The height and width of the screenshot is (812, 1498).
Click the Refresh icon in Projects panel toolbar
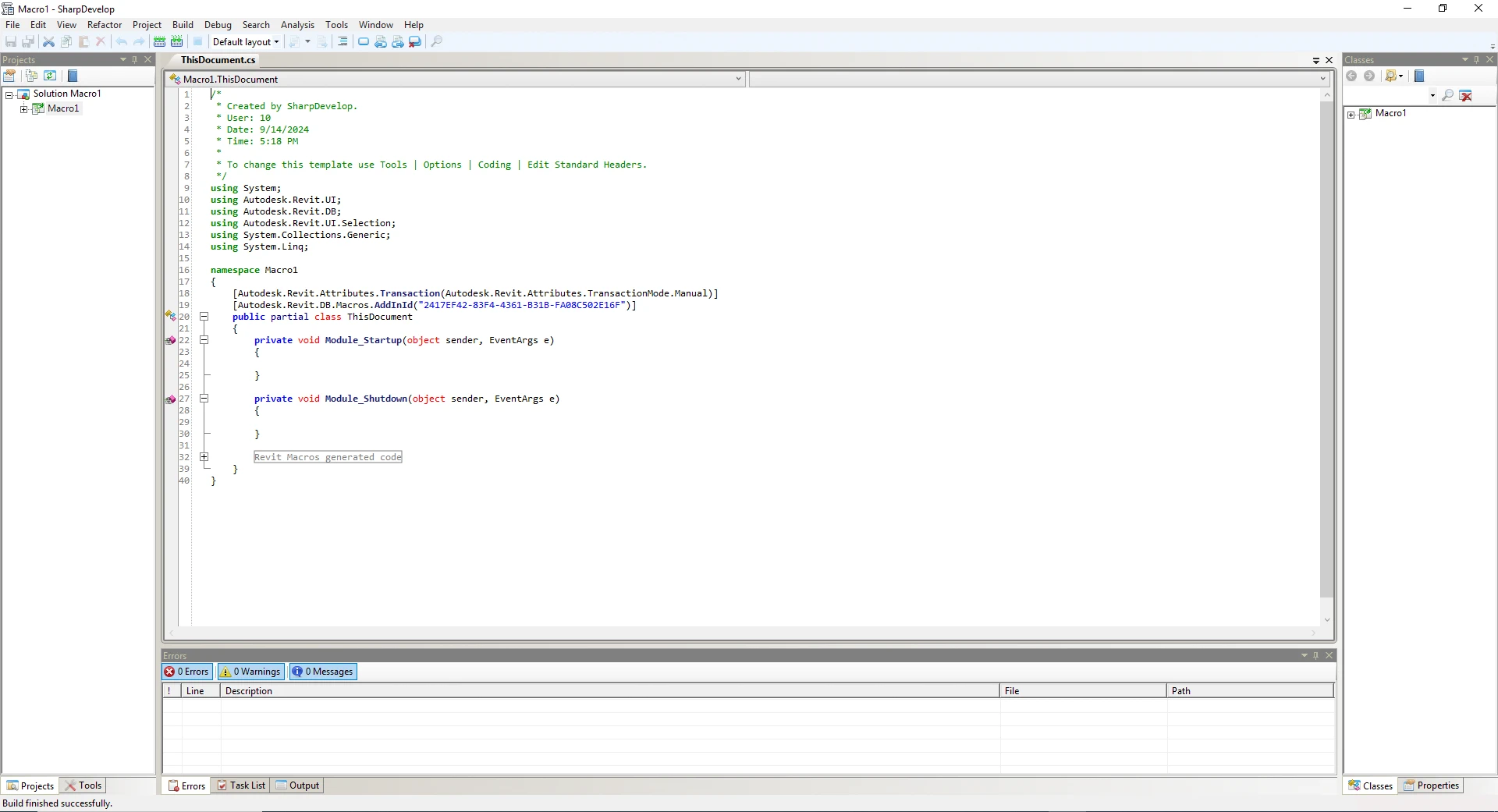(50, 76)
